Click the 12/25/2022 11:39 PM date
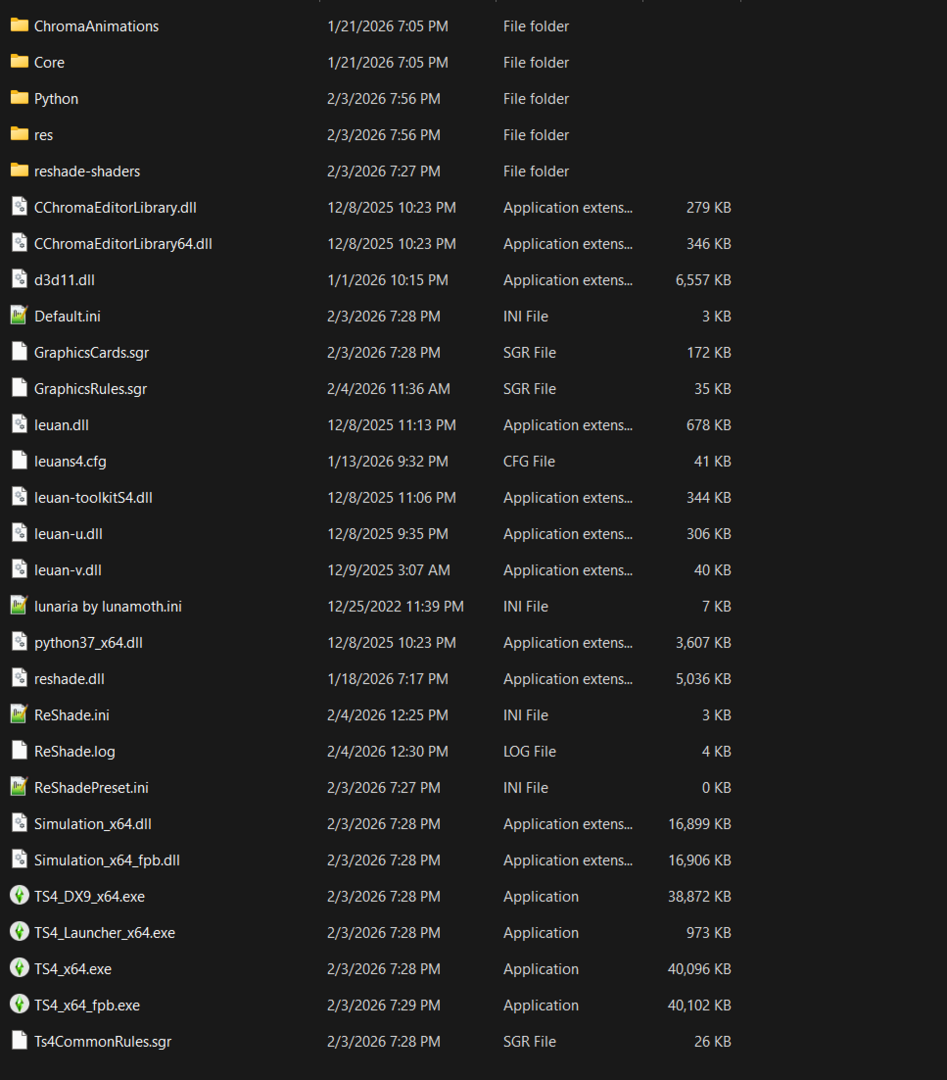 (396, 606)
